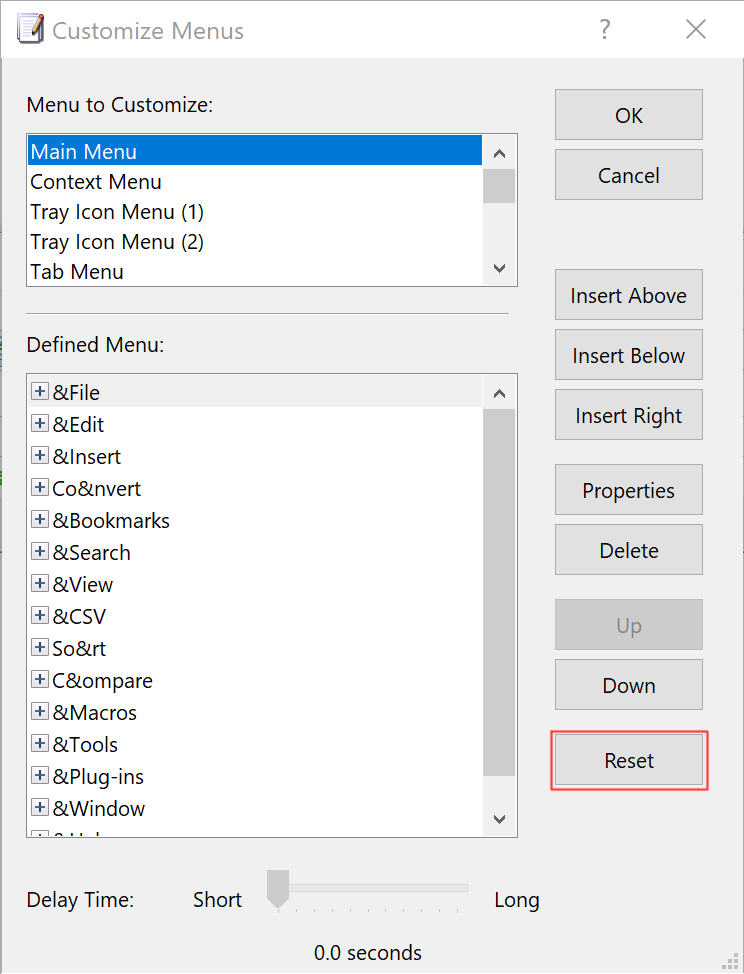Image resolution: width=744 pixels, height=974 pixels.
Task: Click scrollbar thumb in Menu to Customize list
Action: (499, 186)
